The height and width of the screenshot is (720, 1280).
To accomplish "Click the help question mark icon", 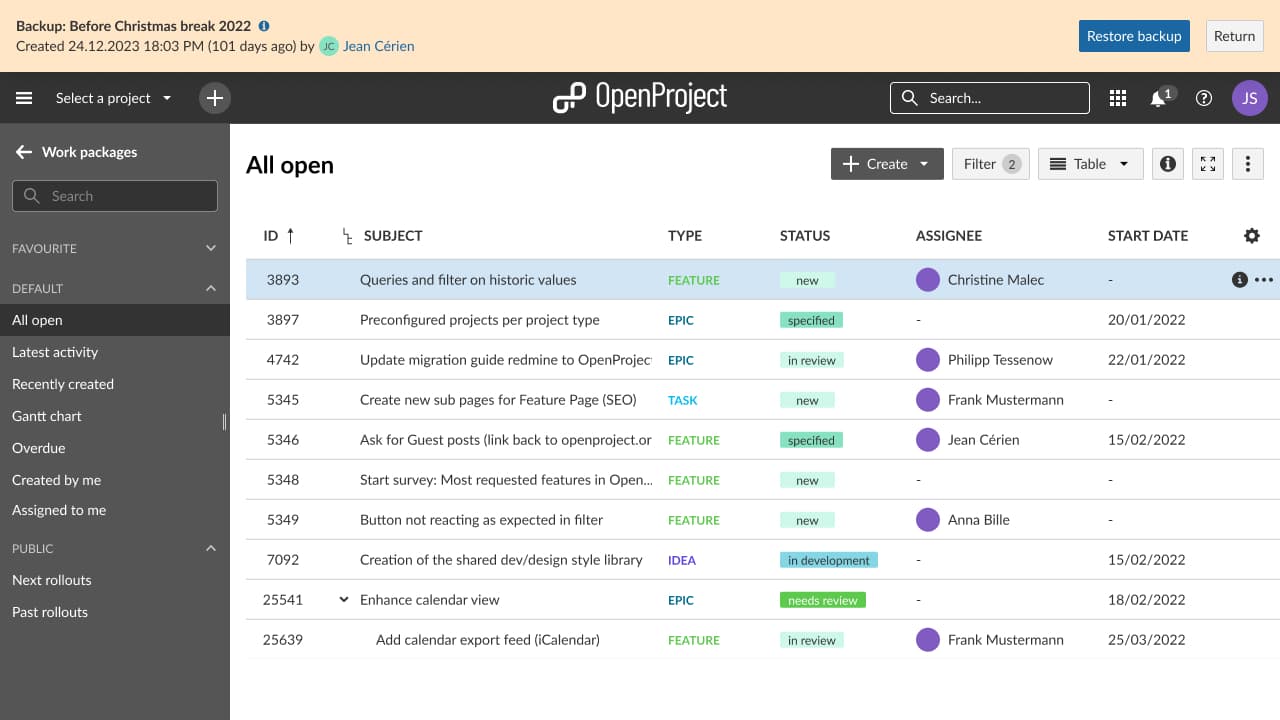I will pos(1203,98).
